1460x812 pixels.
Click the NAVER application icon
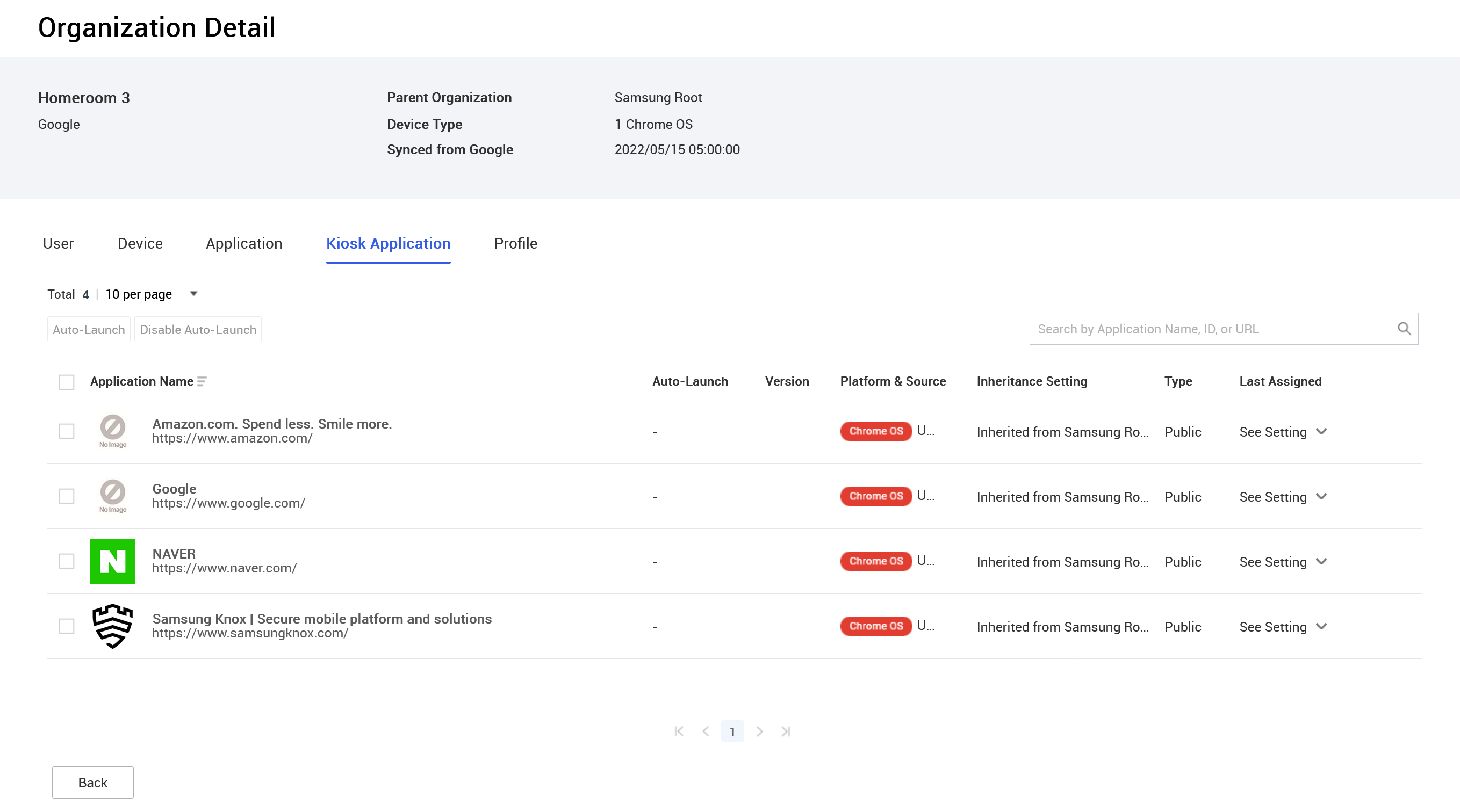coord(112,560)
